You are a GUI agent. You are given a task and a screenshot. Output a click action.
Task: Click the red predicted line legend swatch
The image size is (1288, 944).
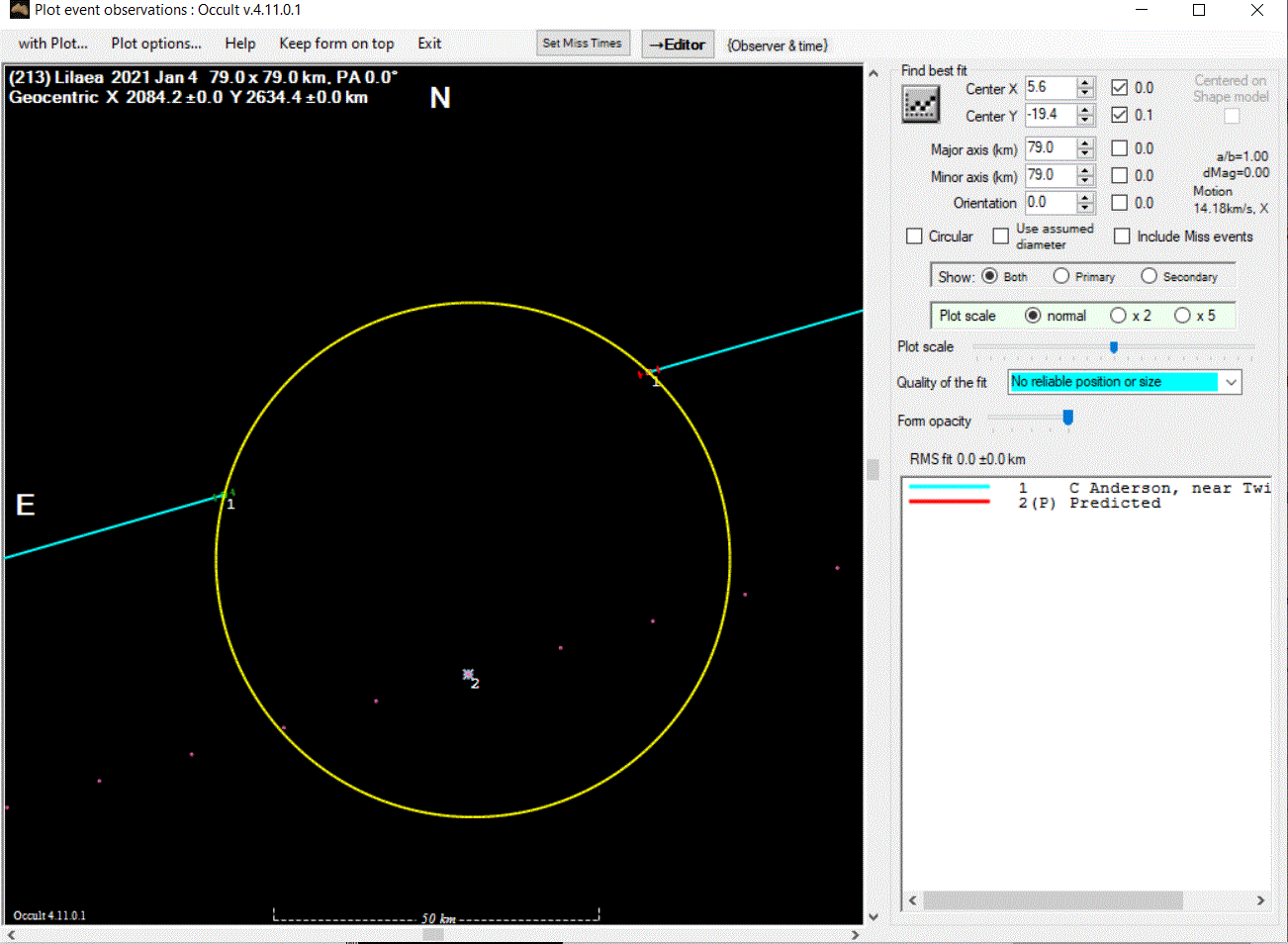point(949,502)
